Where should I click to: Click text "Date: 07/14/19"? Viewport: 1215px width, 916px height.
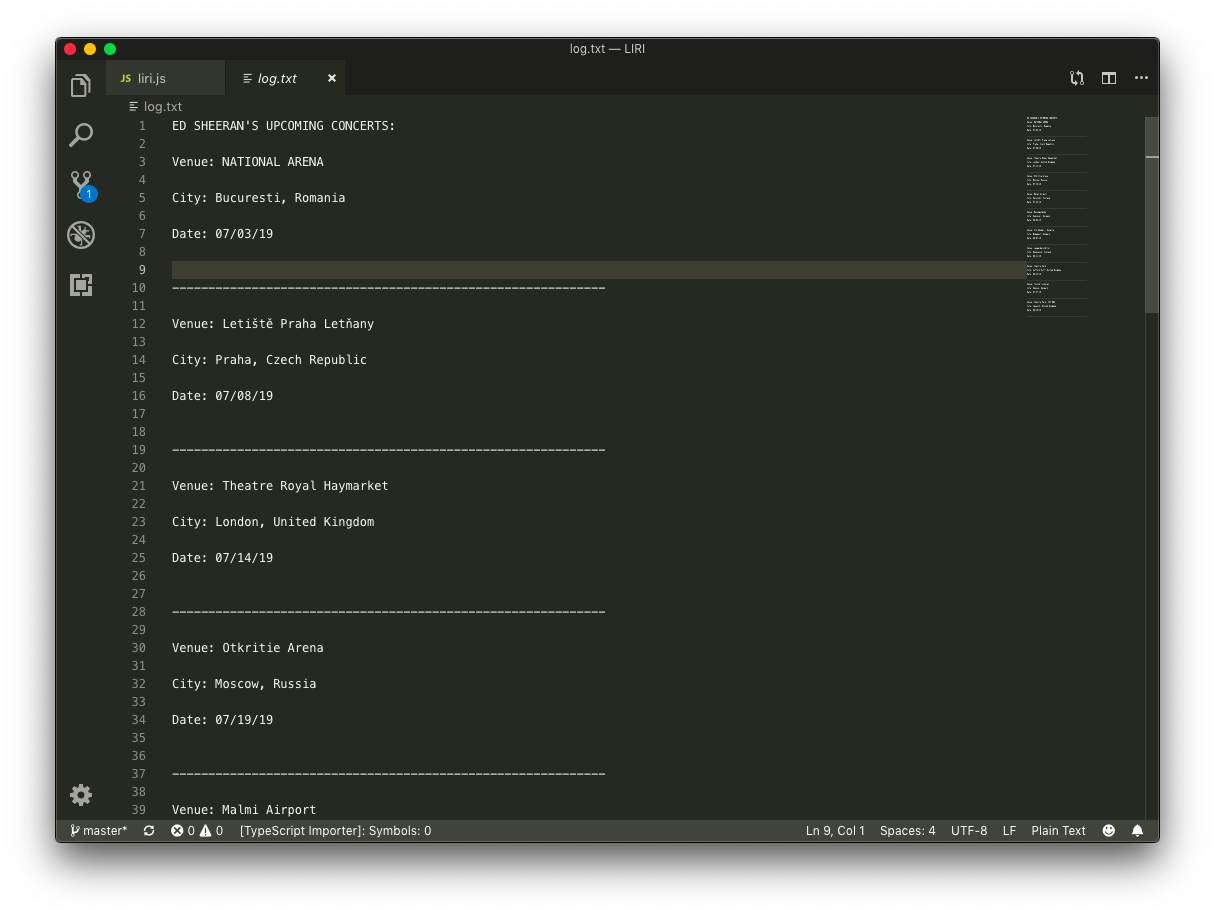[x=222, y=558]
